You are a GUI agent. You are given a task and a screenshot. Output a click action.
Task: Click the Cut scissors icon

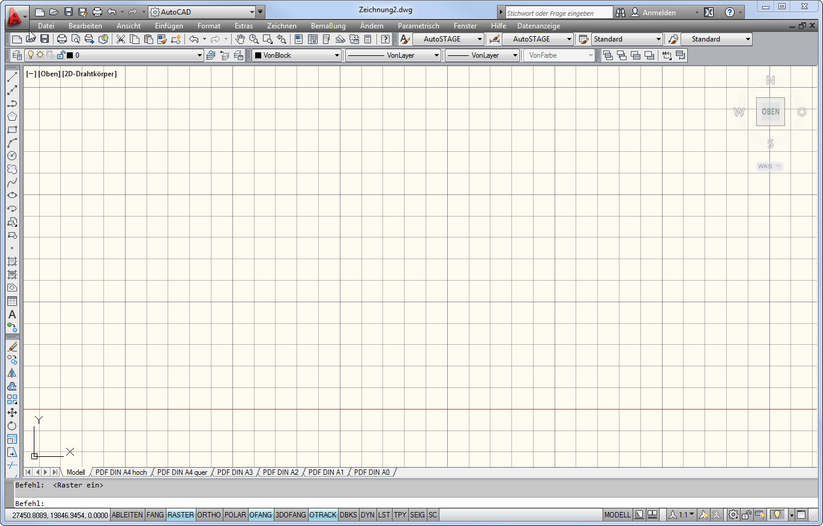coord(120,39)
